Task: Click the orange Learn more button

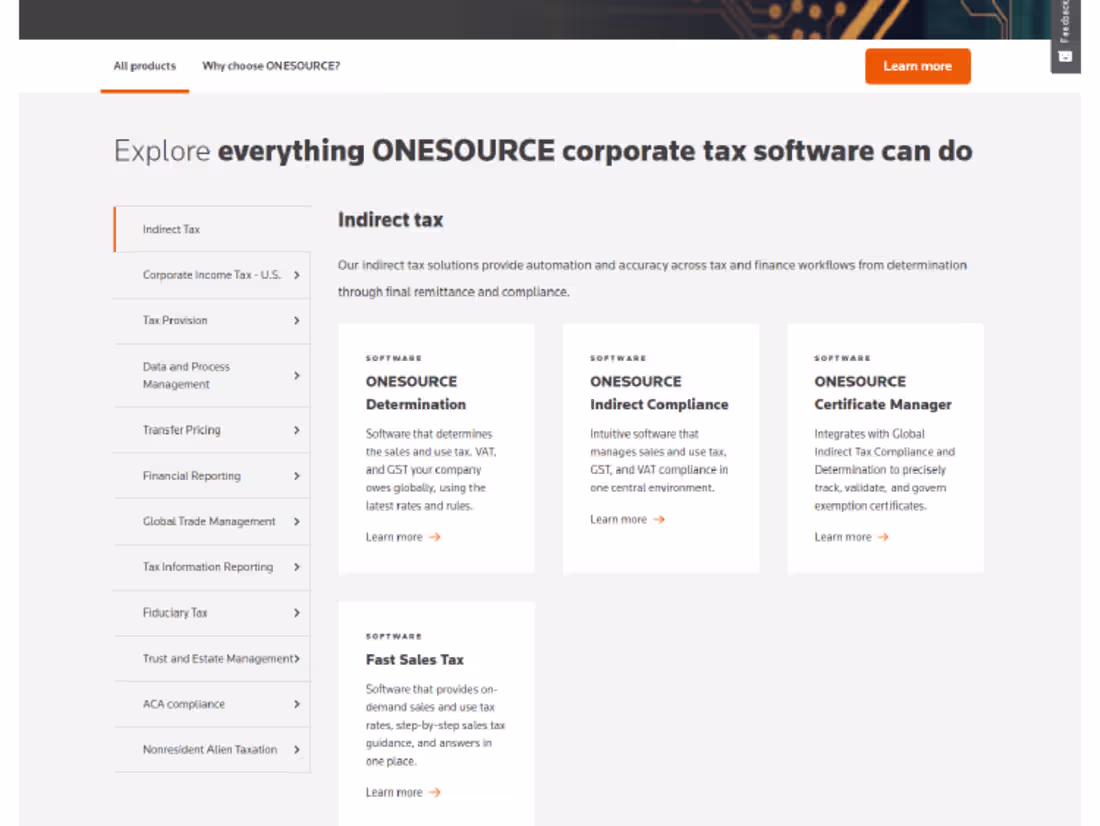Action: (917, 66)
